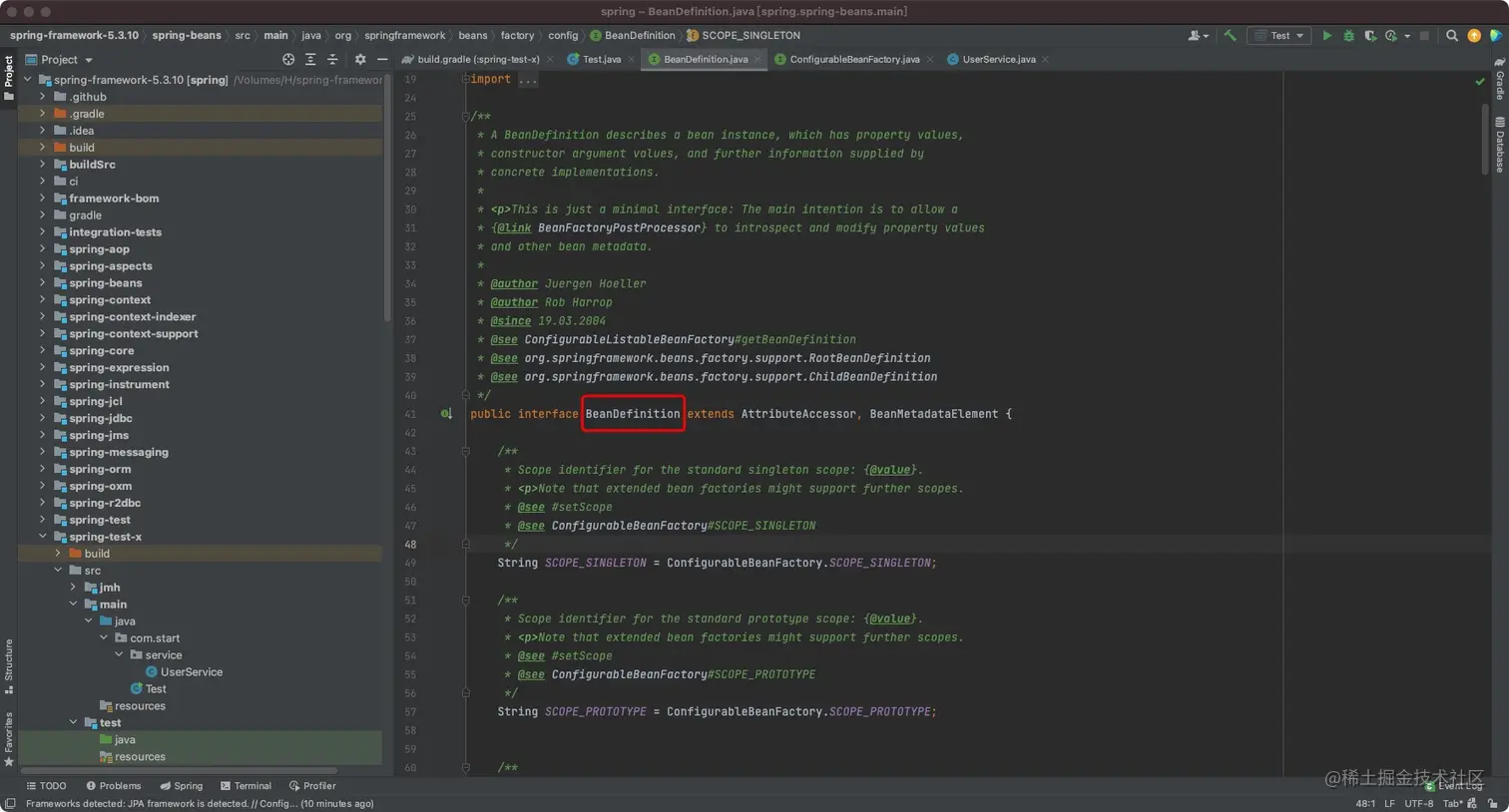Viewport: 1509px width, 812px height.
Task: Select opened file with the crosshair icon
Action: click(288, 60)
